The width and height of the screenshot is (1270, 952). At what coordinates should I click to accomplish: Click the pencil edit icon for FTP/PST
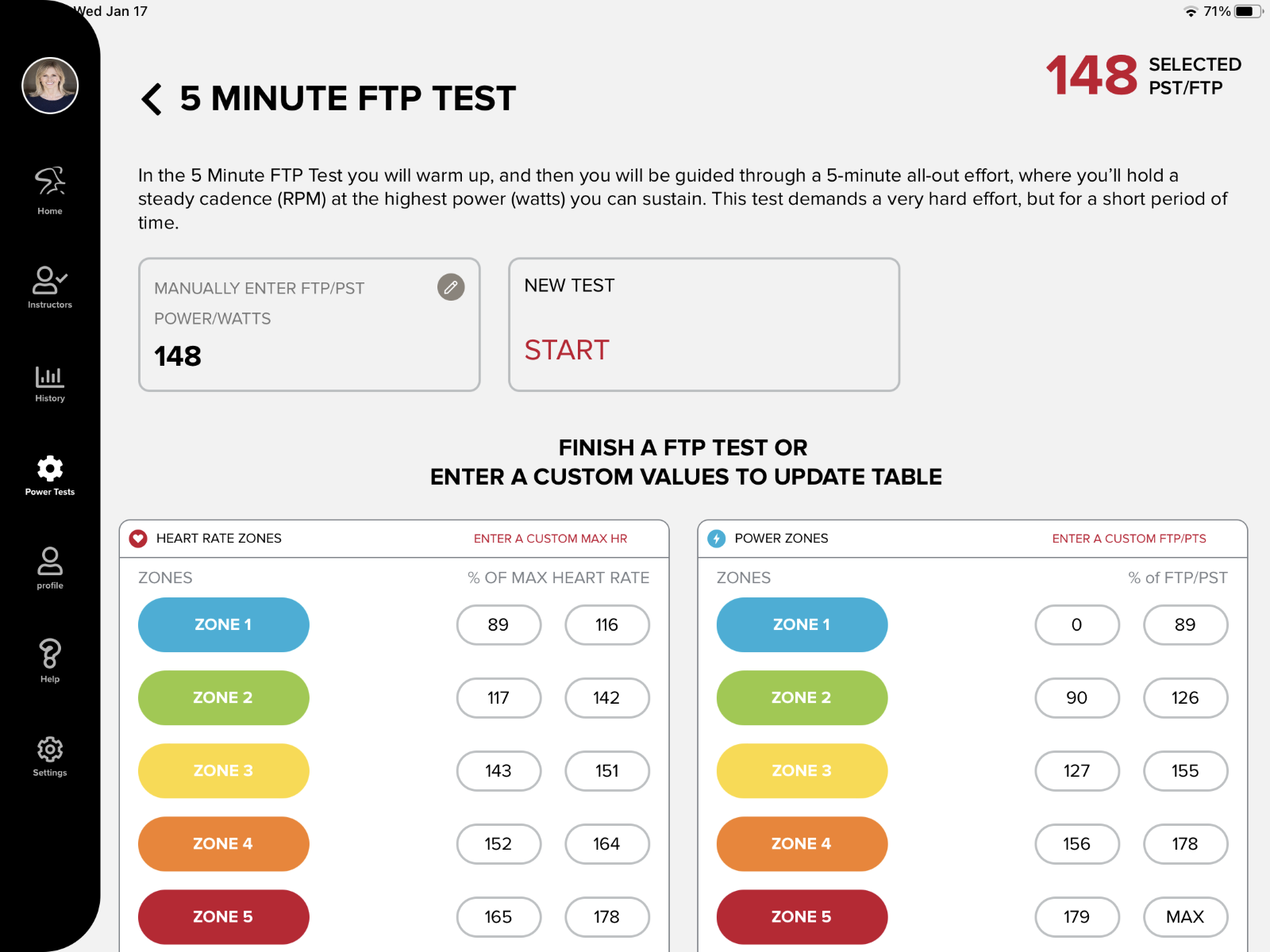pyautogui.click(x=451, y=287)
